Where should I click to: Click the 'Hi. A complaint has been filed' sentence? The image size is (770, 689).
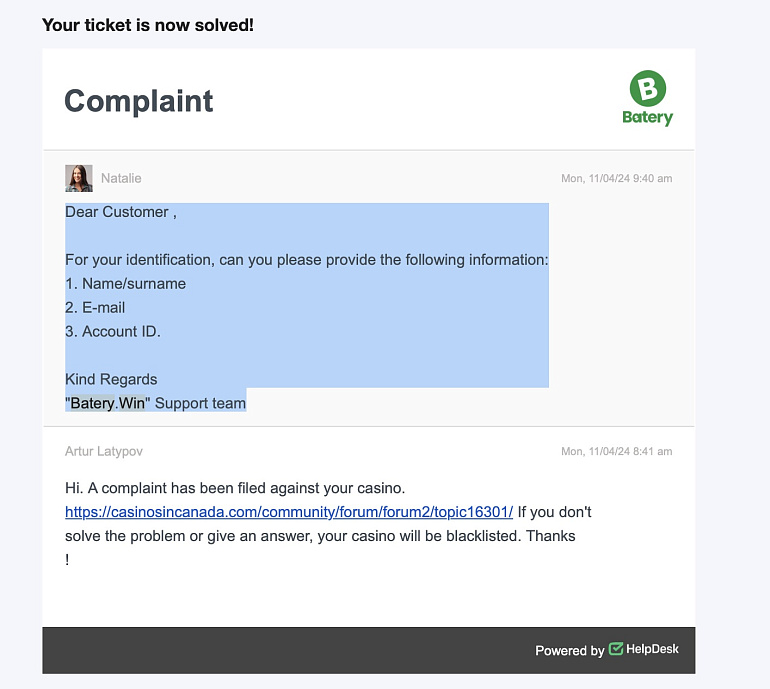point(235,488)
